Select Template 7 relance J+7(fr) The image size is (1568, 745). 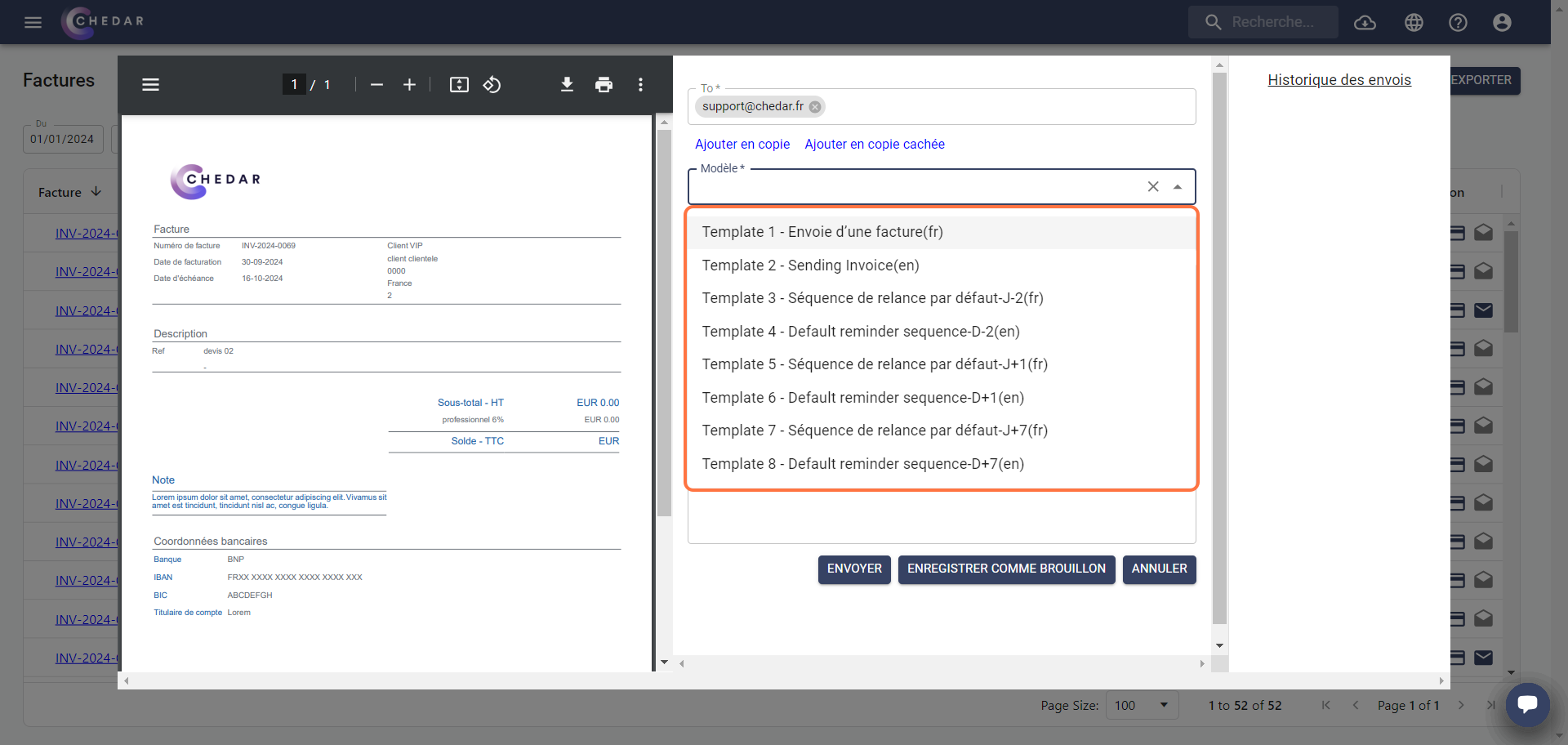[942, 430]
